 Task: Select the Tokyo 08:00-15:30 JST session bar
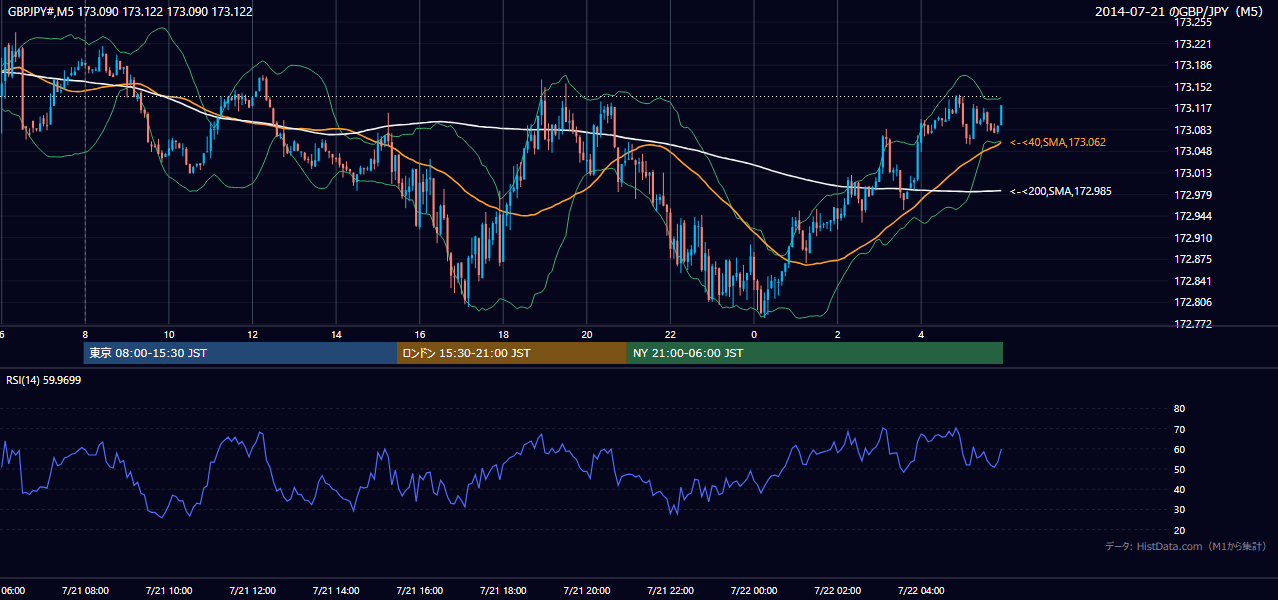[x=241, y=353]
